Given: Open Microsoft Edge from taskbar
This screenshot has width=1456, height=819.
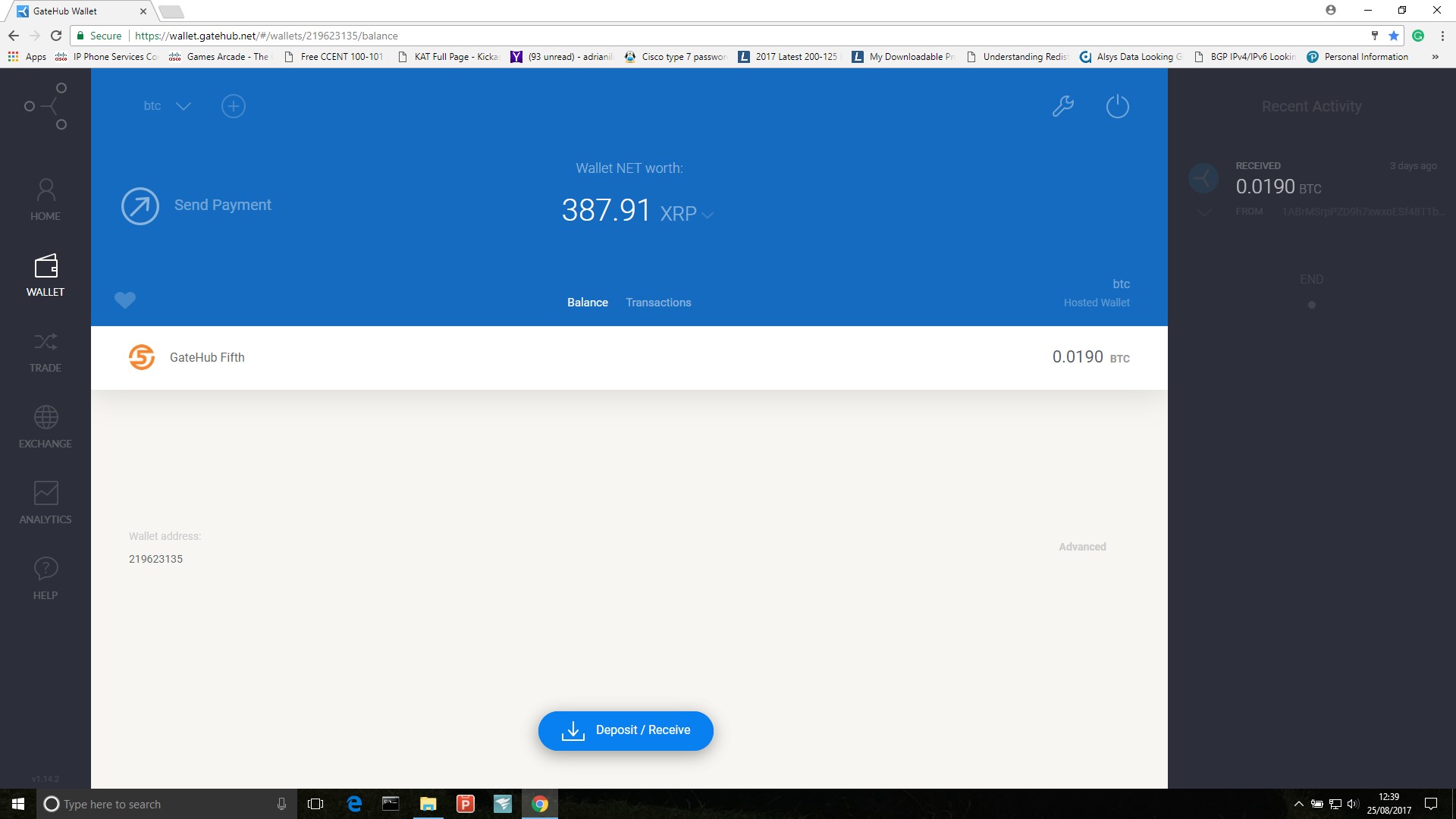Looking at the screenshot, I should click(x=354, y=804).
